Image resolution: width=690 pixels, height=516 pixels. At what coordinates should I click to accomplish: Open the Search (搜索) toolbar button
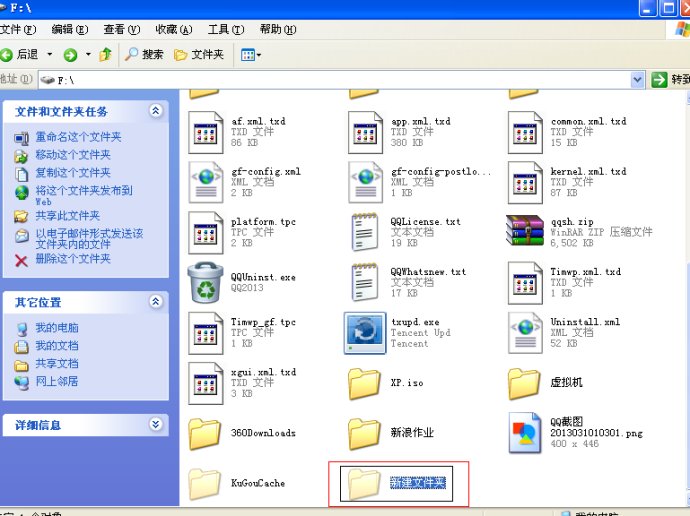[x=144, y=55]
